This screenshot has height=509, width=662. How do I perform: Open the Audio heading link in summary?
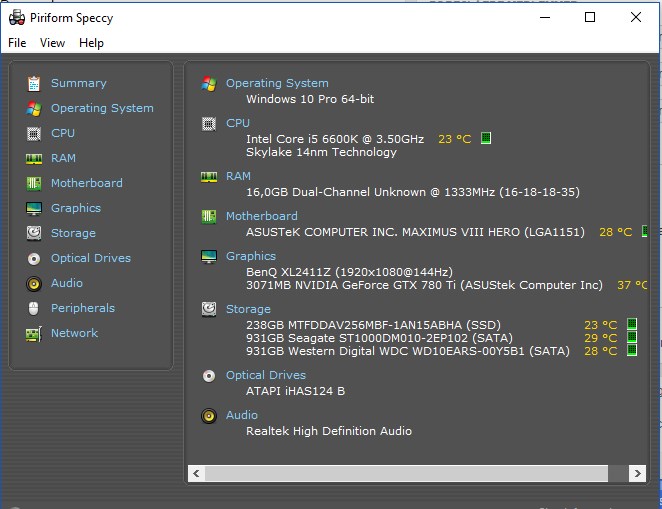[241, 415]
